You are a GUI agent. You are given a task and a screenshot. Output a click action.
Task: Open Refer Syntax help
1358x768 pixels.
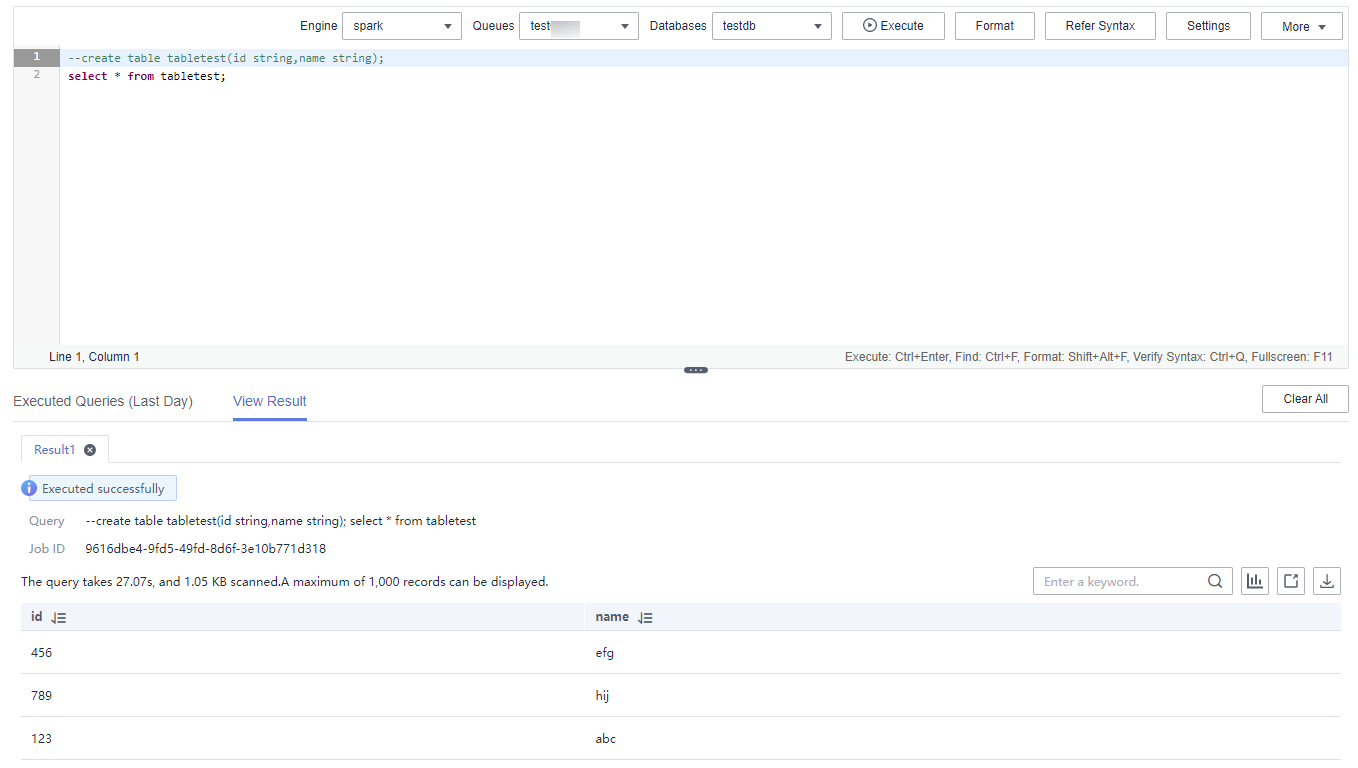(1100, 26)
